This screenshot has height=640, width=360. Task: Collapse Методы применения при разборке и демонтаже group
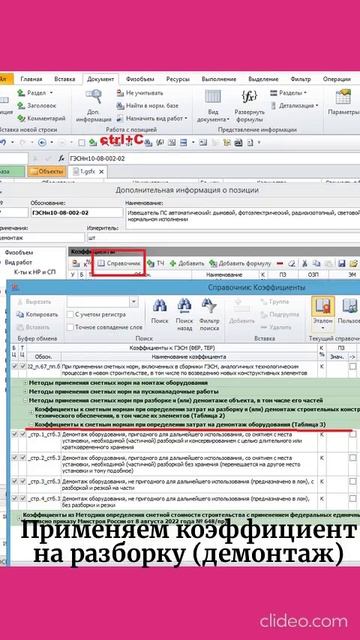click(x=26, y=400)
